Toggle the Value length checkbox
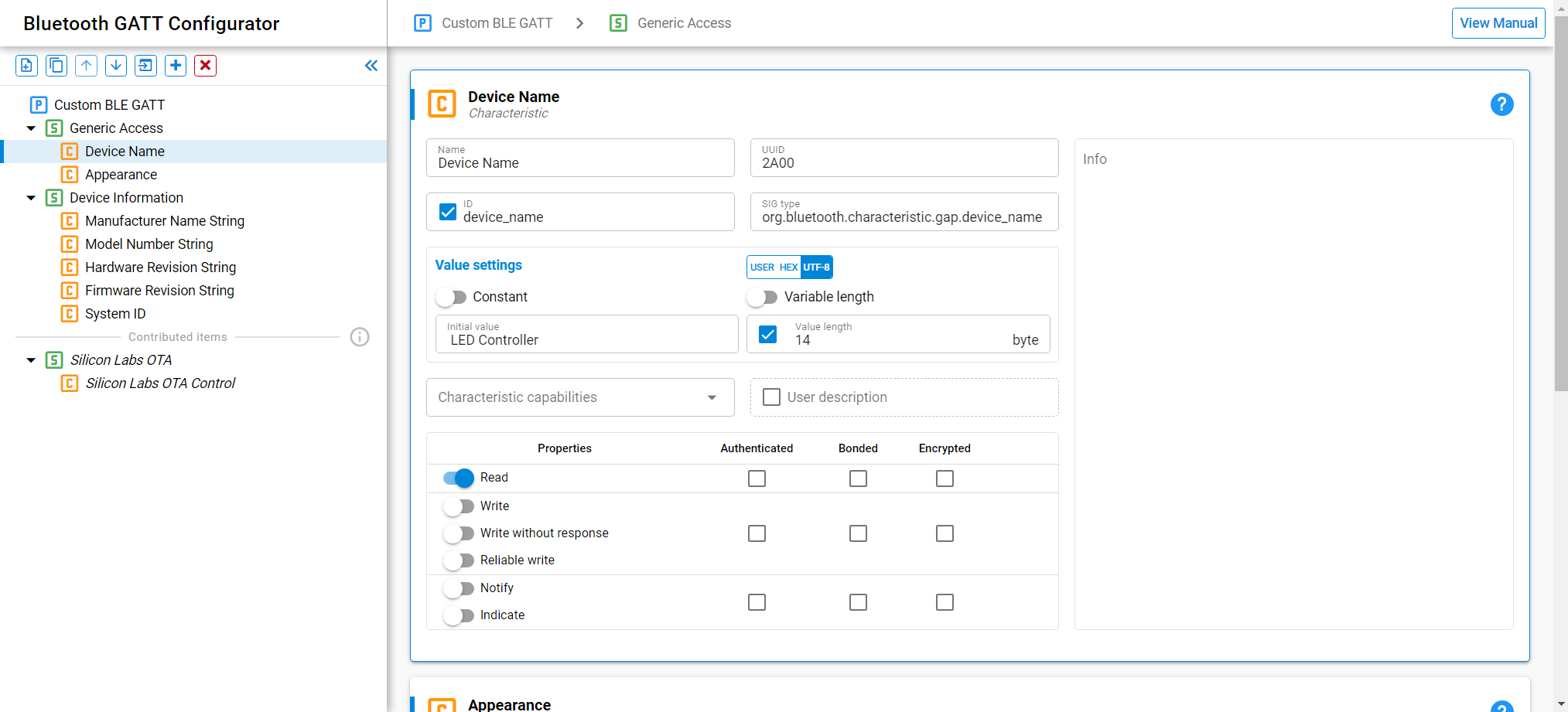 pos(767,334)
